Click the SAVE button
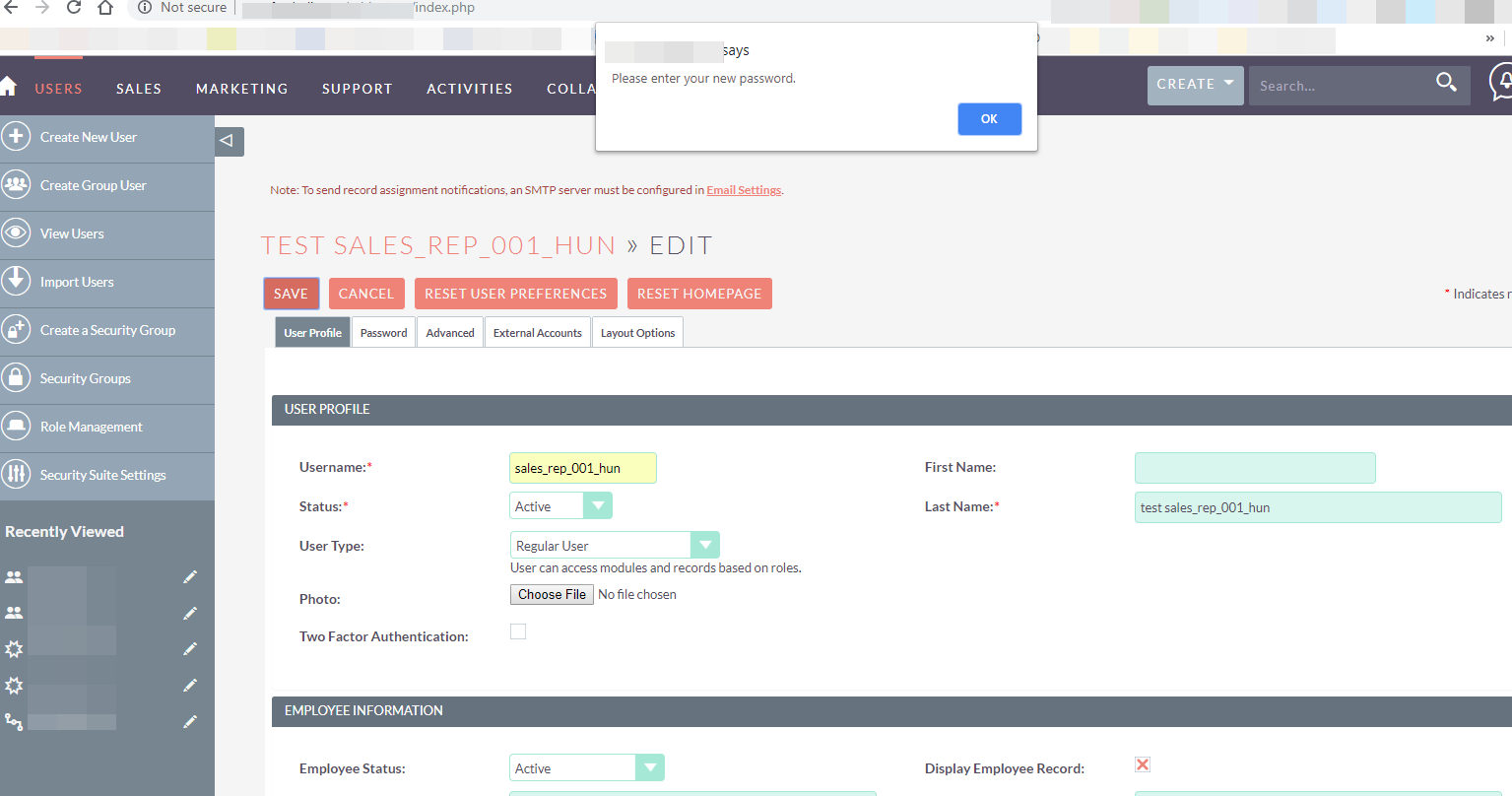 pyautogui.click(x=291, y=294)
